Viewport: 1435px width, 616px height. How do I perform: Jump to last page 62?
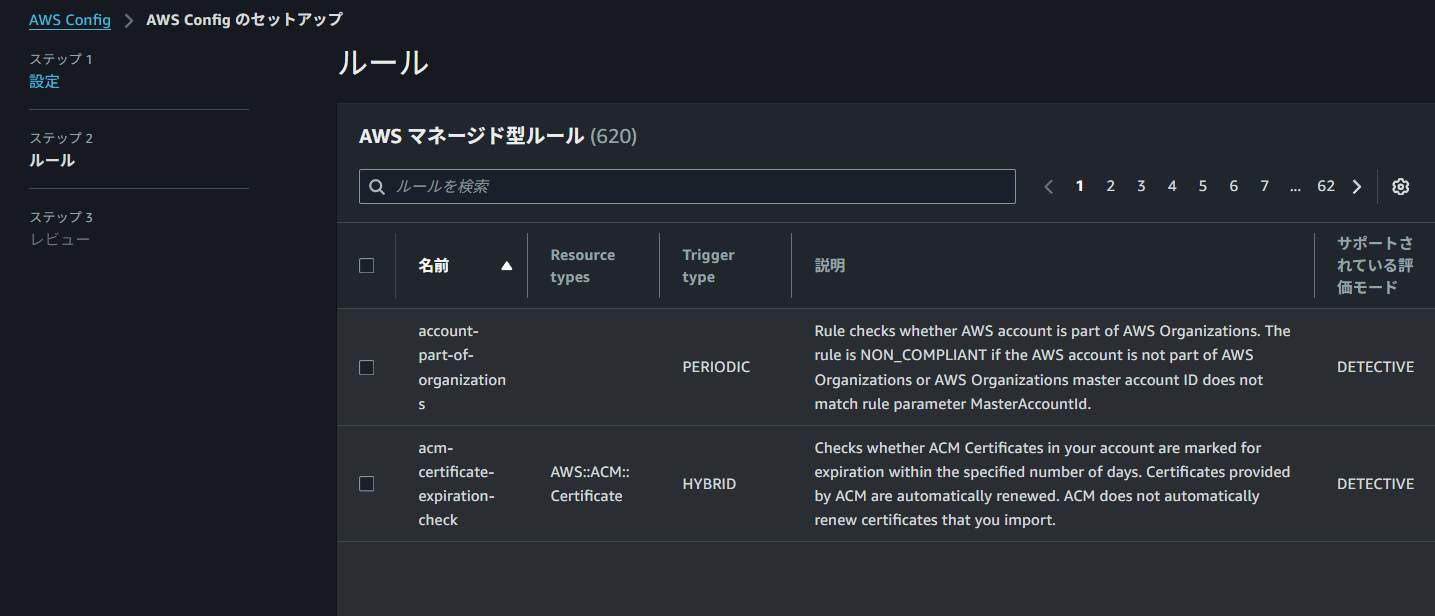coord(1326,186)
